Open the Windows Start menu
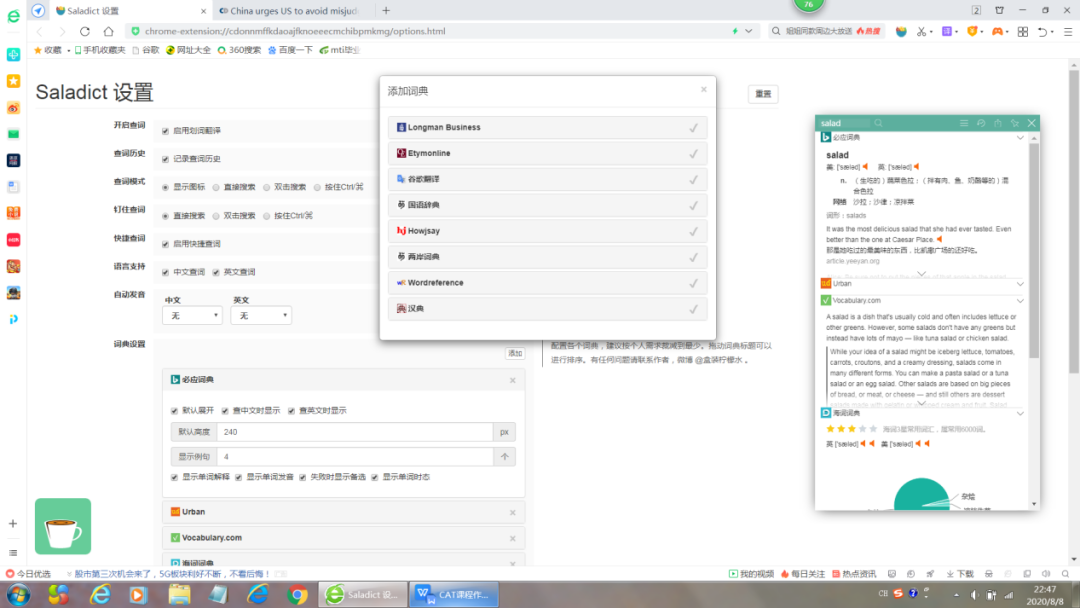 tap(19, 594)
